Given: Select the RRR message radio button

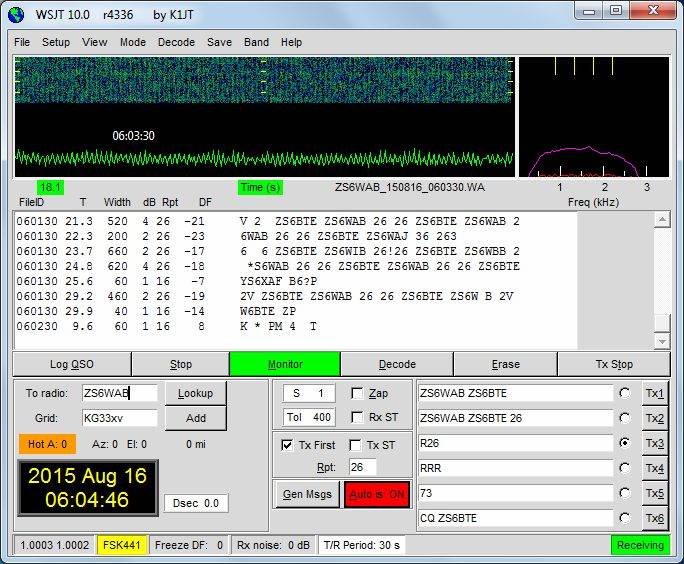Looking at the screenshot, I should 625,468.
